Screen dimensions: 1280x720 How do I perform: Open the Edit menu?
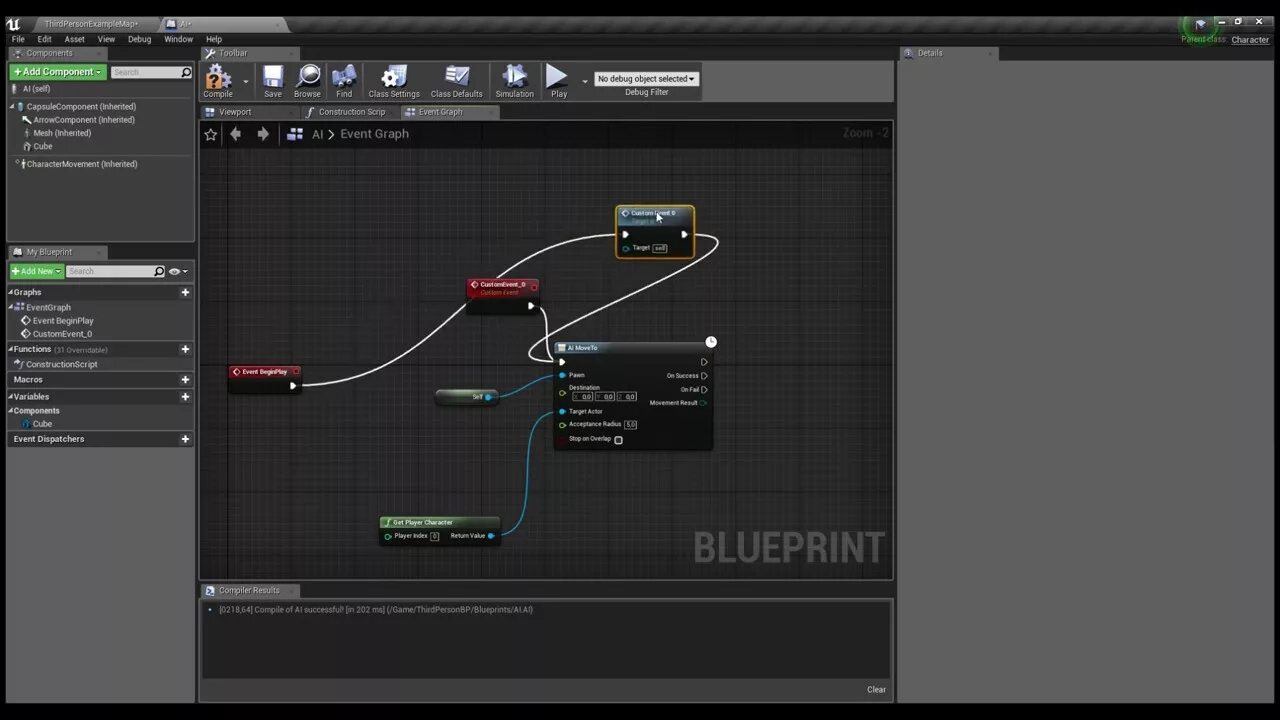[x=44, y=39]
